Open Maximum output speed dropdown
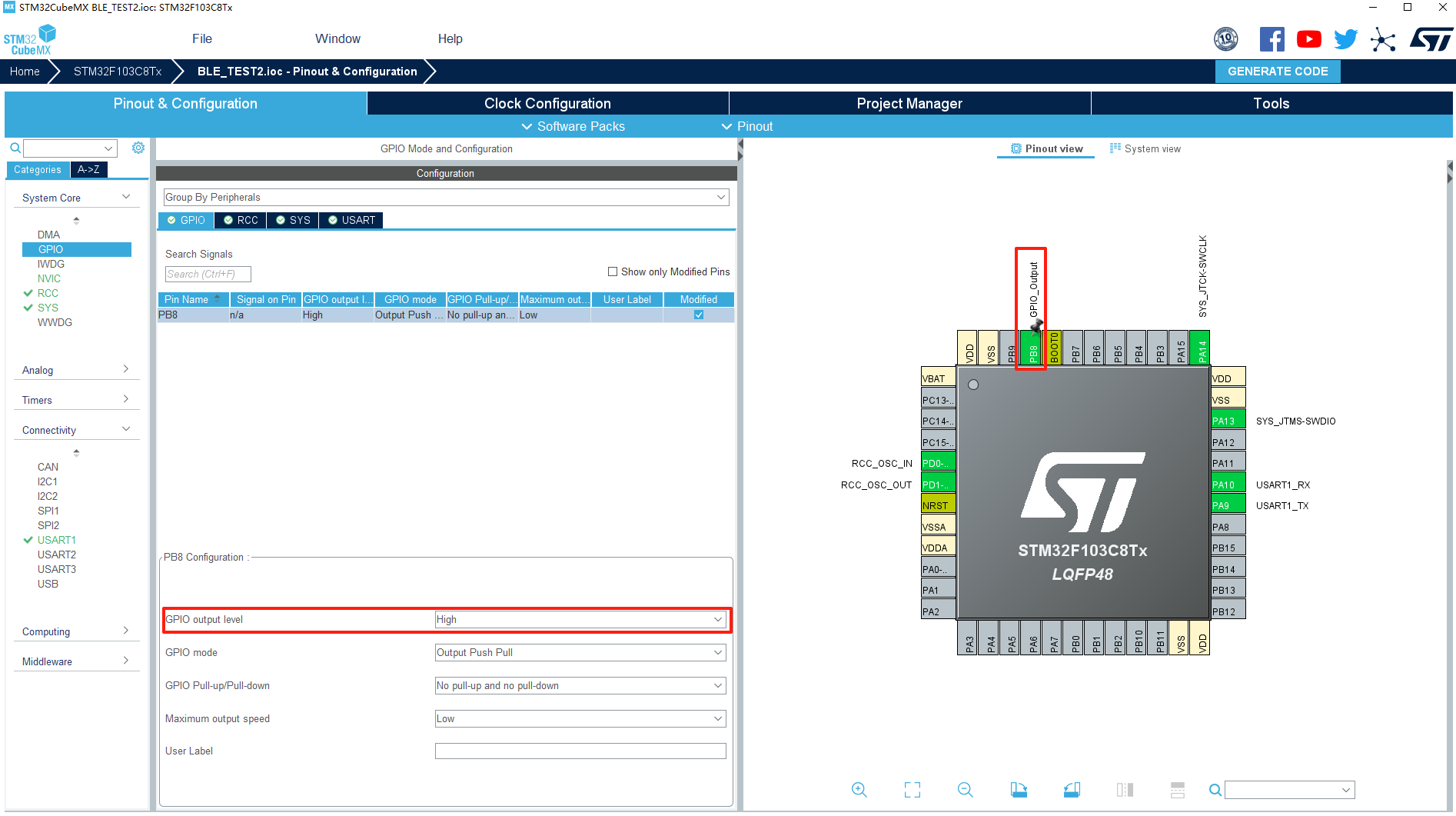The image size is (1456, 816). [580, 718]
